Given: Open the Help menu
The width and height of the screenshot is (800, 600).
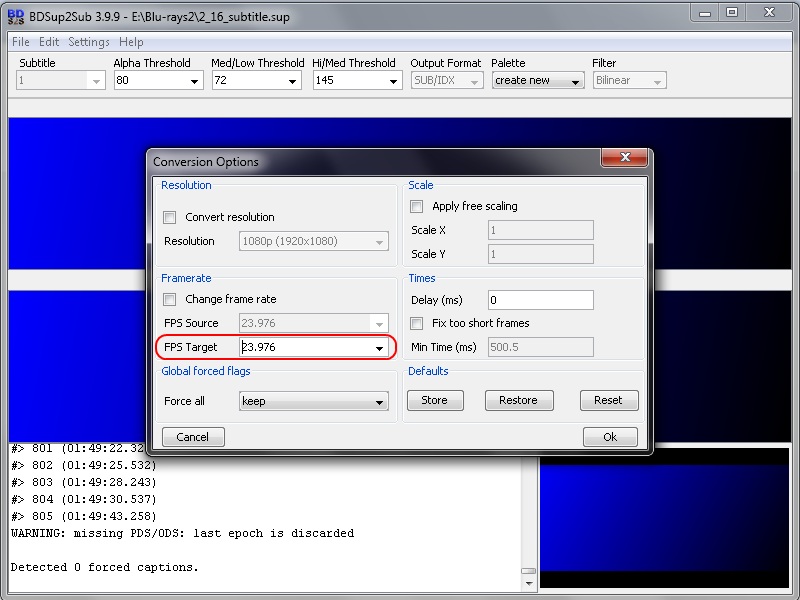Looking at the screenshot, I should (x=131, y=42).
